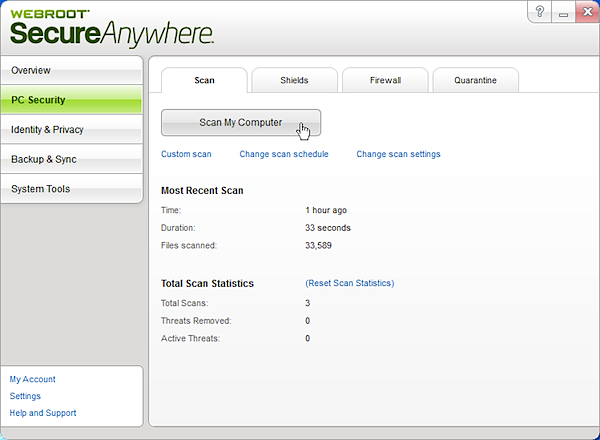The image size is (600, 440).
Task: Click the 'Time:' label
Action: (x=171, y=210)
